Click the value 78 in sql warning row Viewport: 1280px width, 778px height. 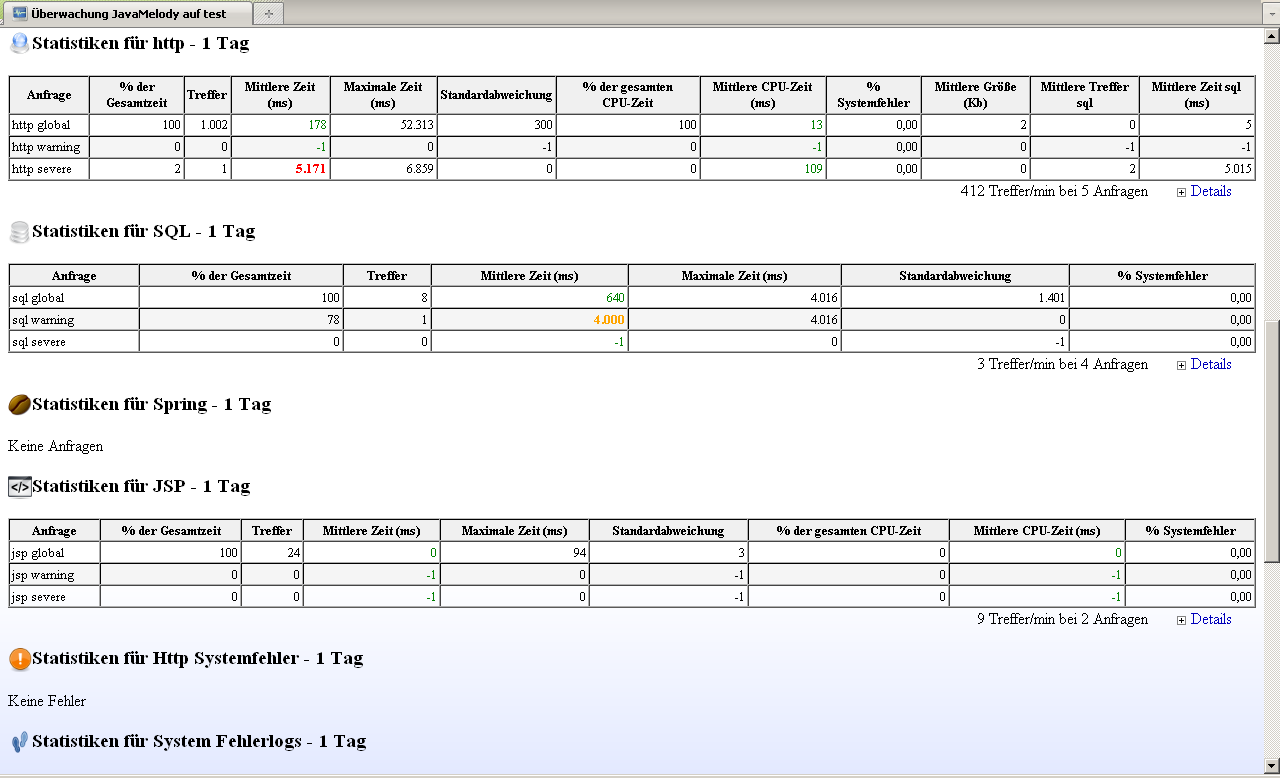(x=332, y=320)
